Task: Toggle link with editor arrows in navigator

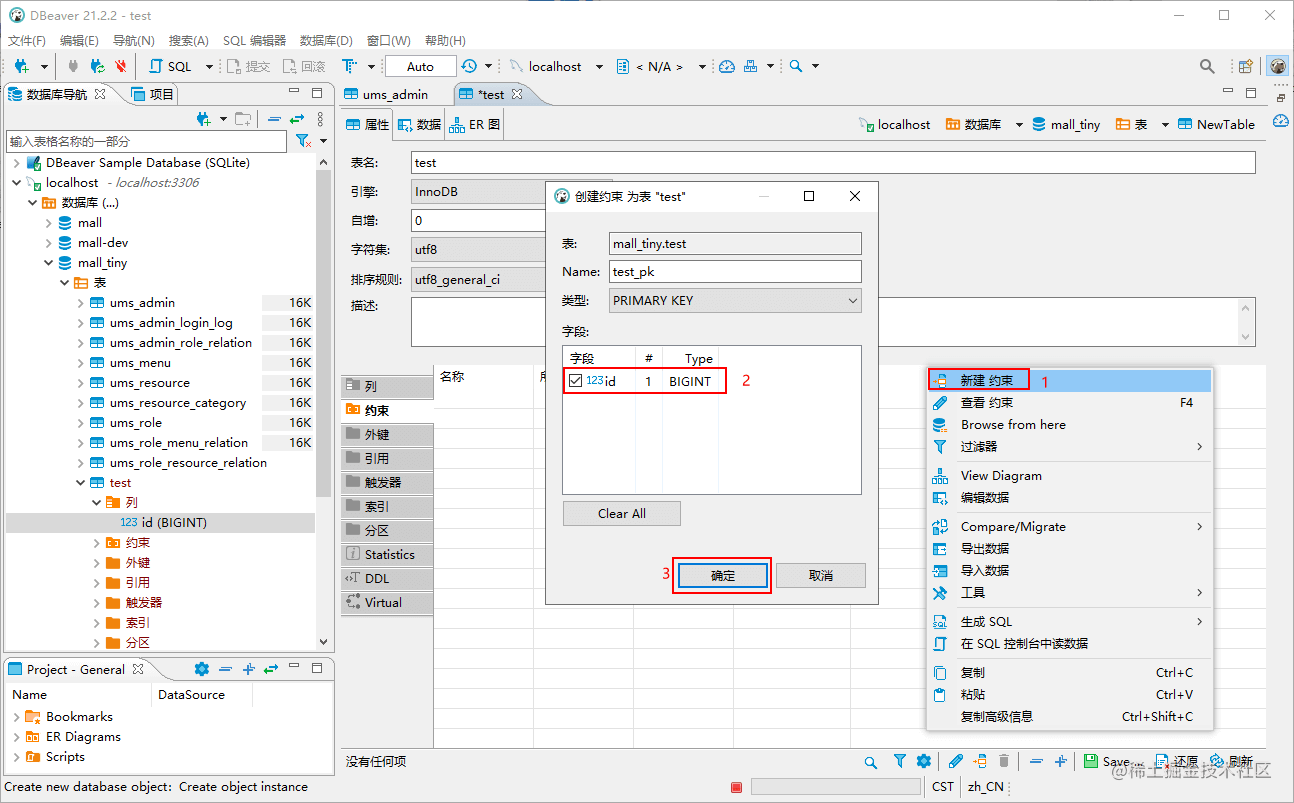Action: tap(296, 119)
